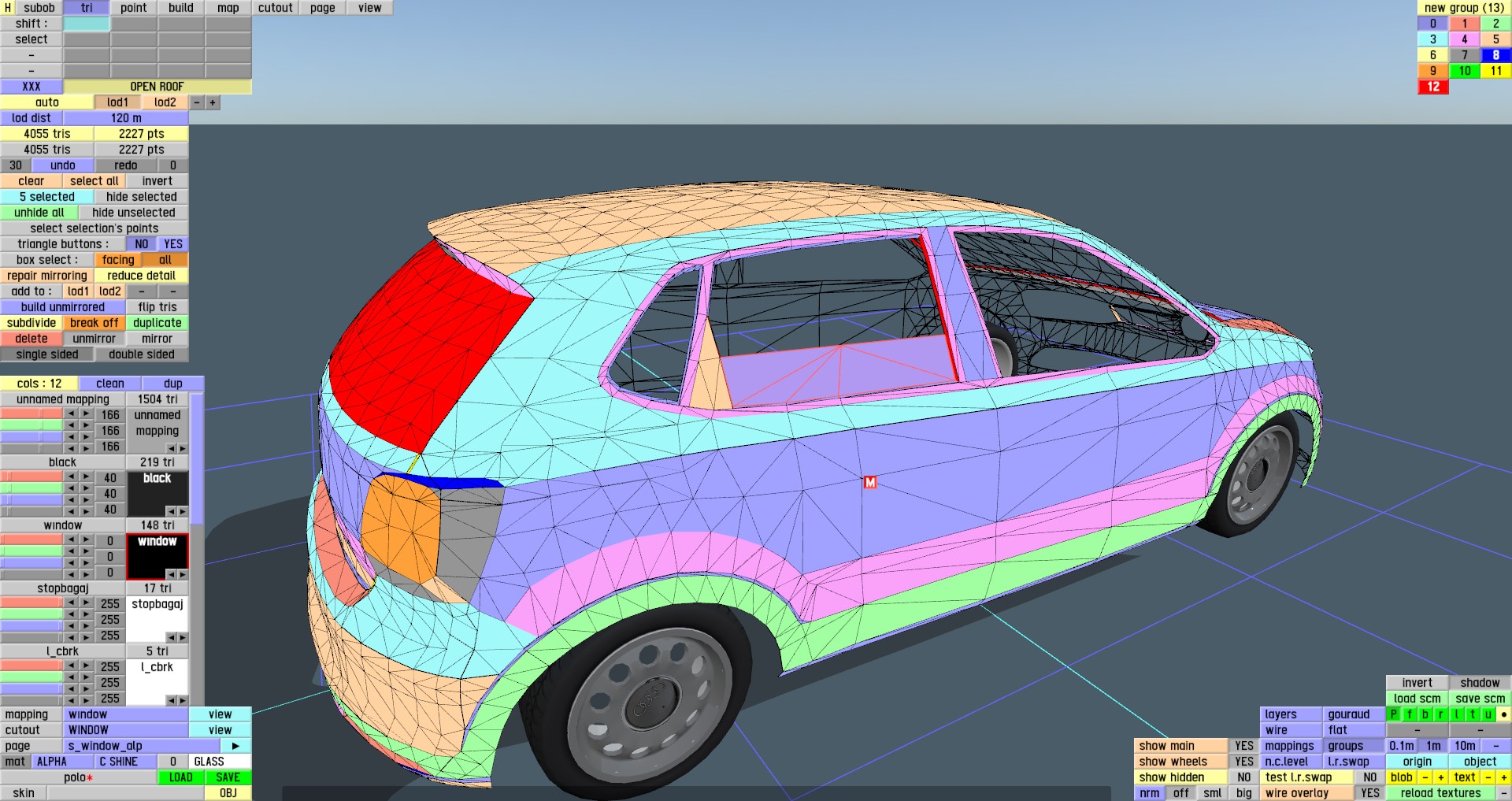Click select all button
The image size is (1512, 801).
94,181
